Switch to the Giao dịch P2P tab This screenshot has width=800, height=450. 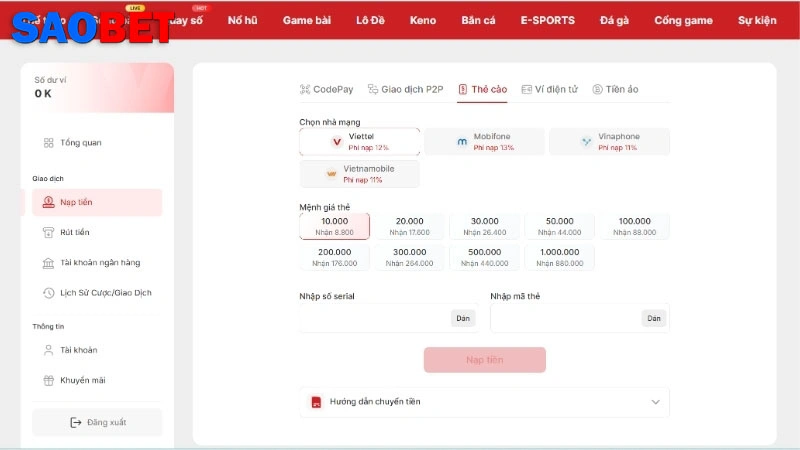(406, 89)
